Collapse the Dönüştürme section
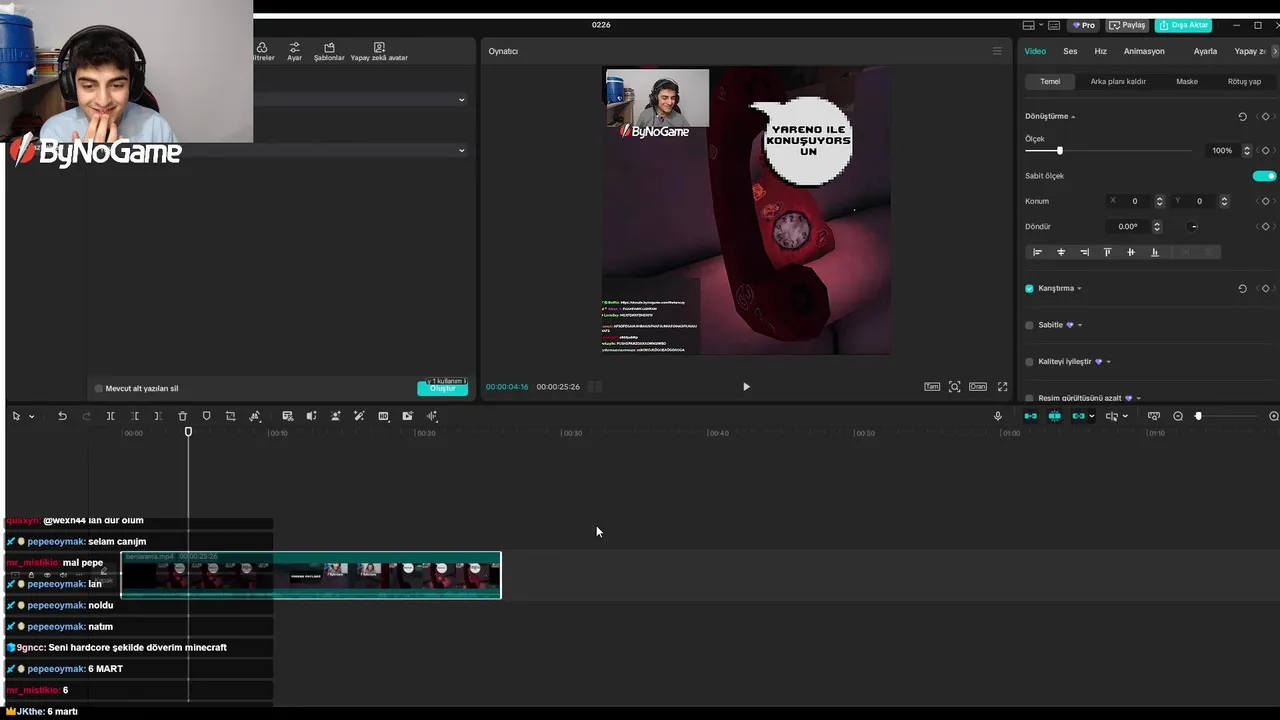The height and width of the screenshot is (720, 1280). click(1073, 117)
